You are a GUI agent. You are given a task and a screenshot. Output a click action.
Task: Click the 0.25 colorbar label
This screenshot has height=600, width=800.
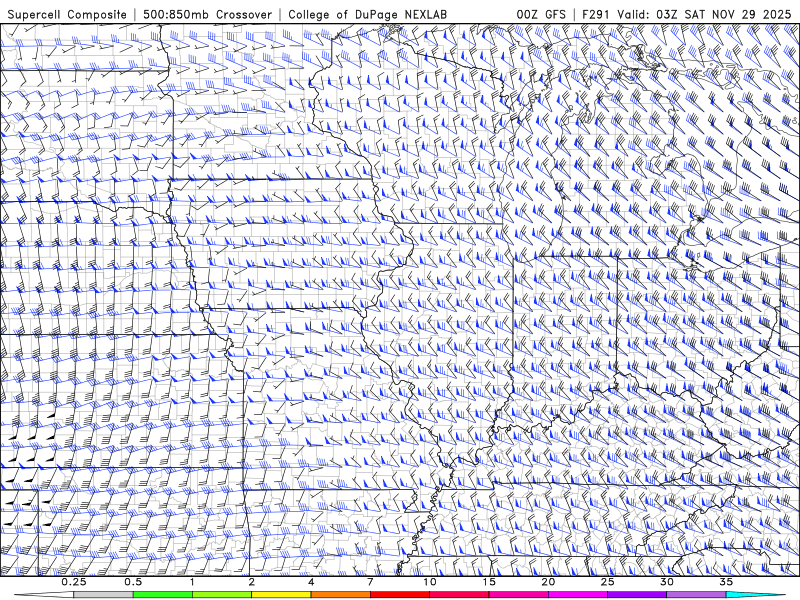74,582
